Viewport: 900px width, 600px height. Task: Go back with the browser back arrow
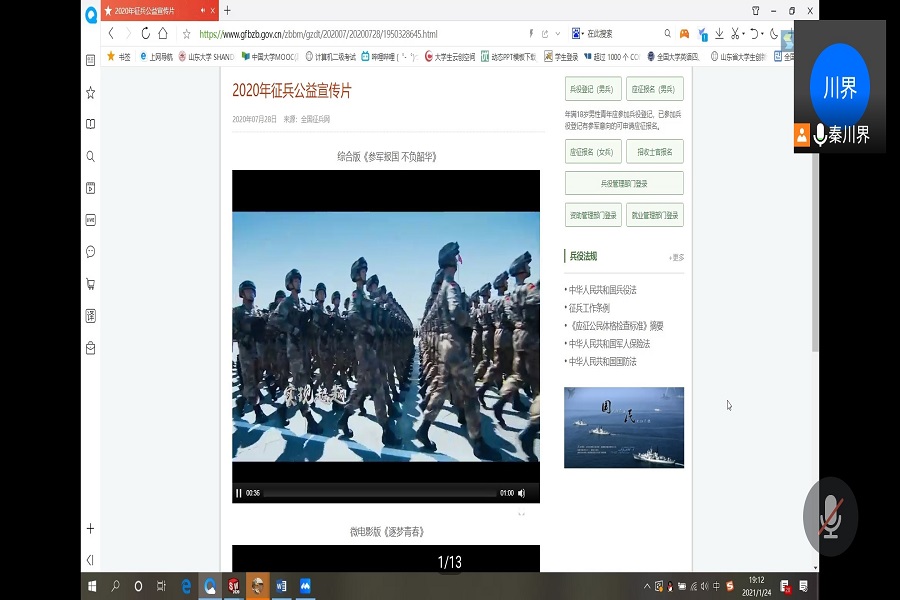(111, 34)
